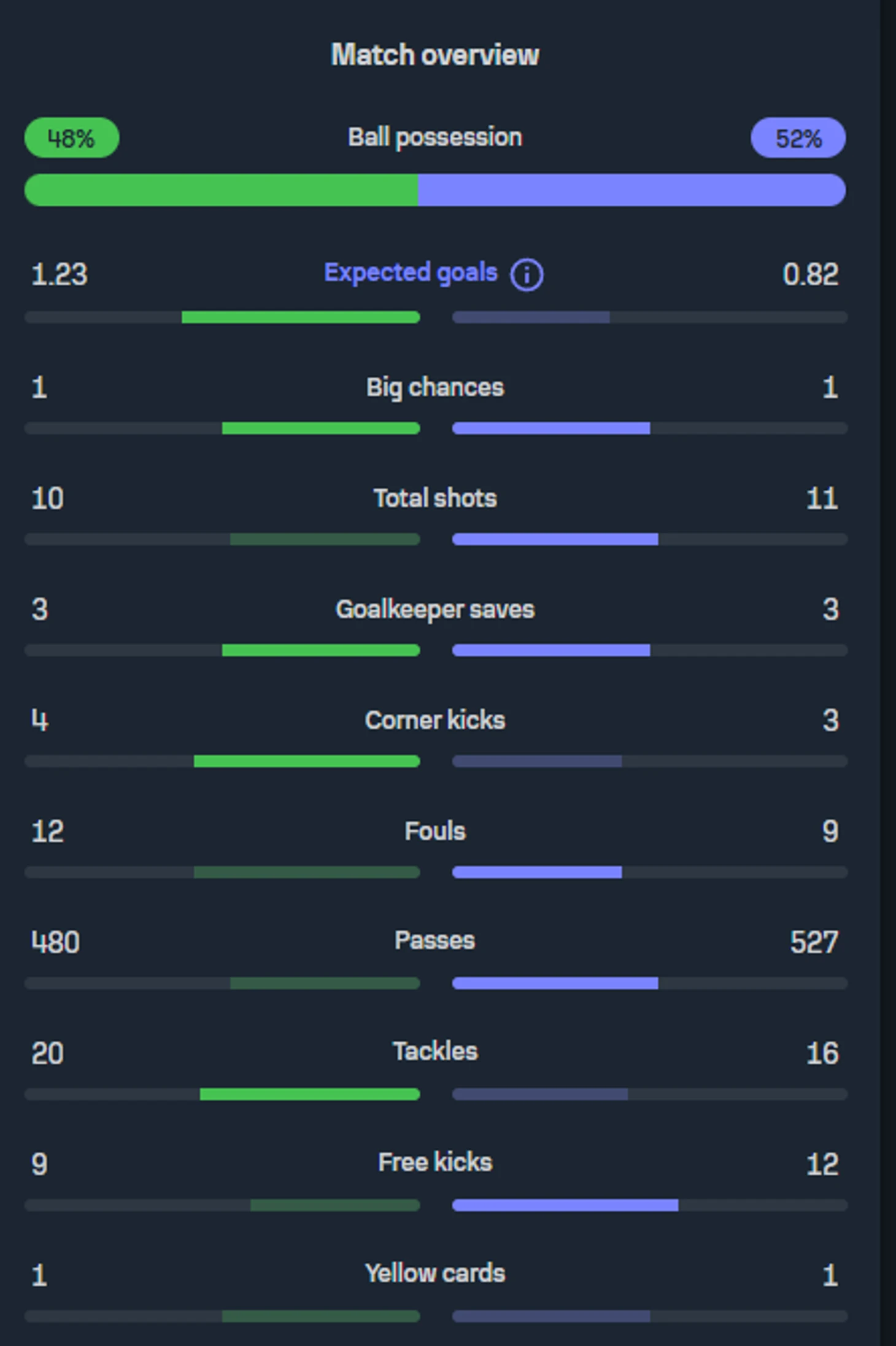Open the Expected goals link
This screenshot has height=1346, width=896.
(x=411, y=273)
